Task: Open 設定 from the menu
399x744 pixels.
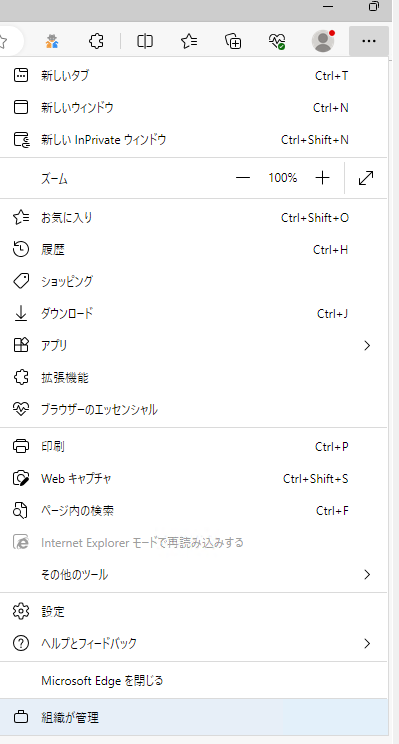Action: pyautogui.click(x=194, y=611)
